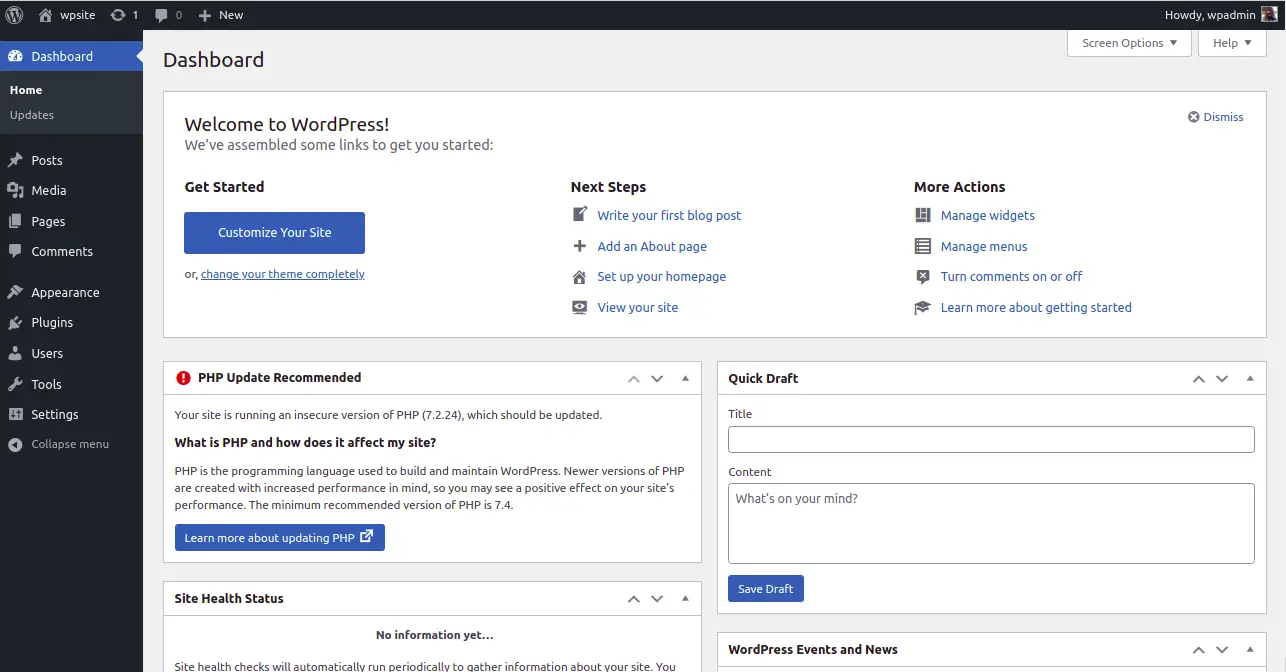Click the Posts pushpin icon
Screen dimensions: 1286x672
pos(15,160)
